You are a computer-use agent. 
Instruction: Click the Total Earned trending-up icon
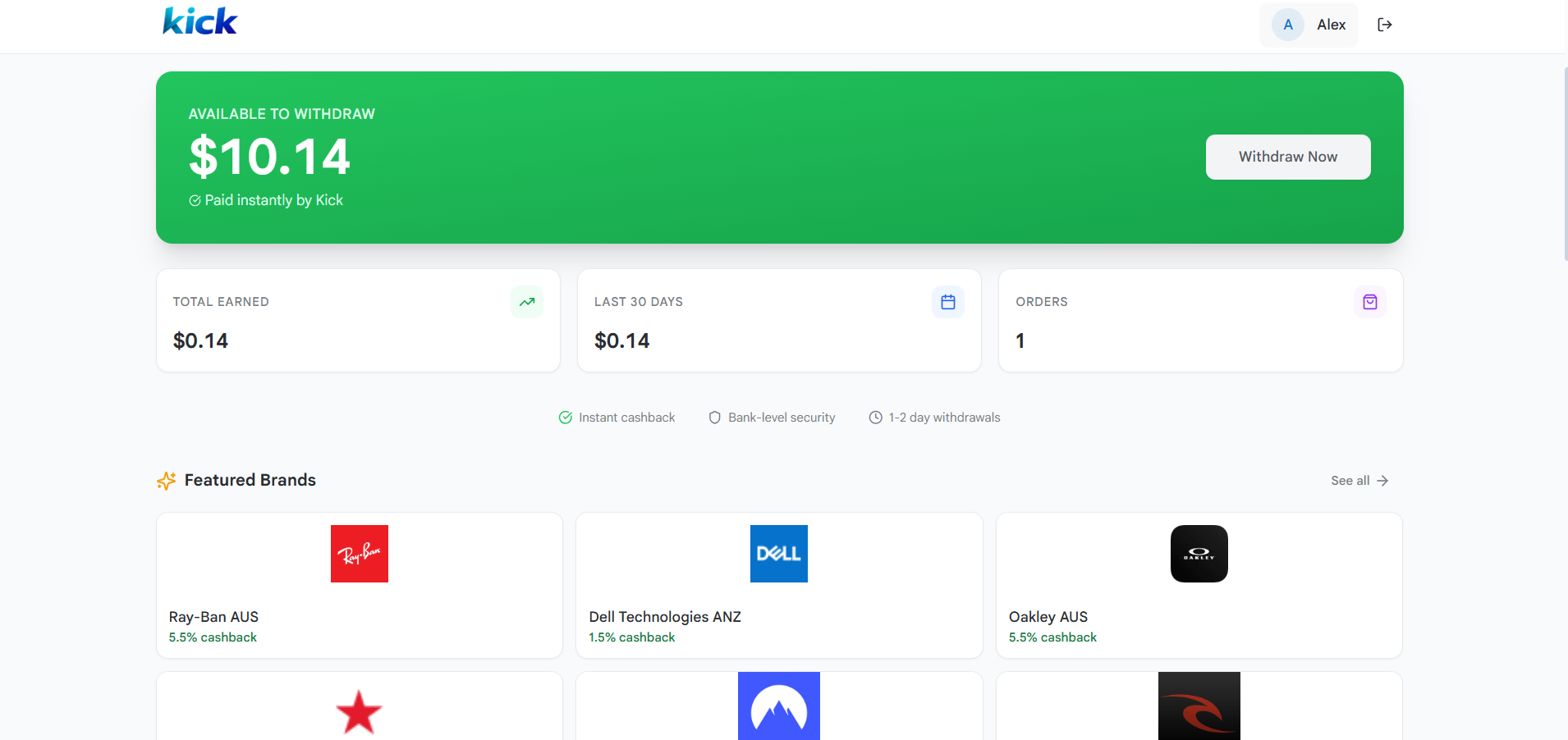[527, 302]
